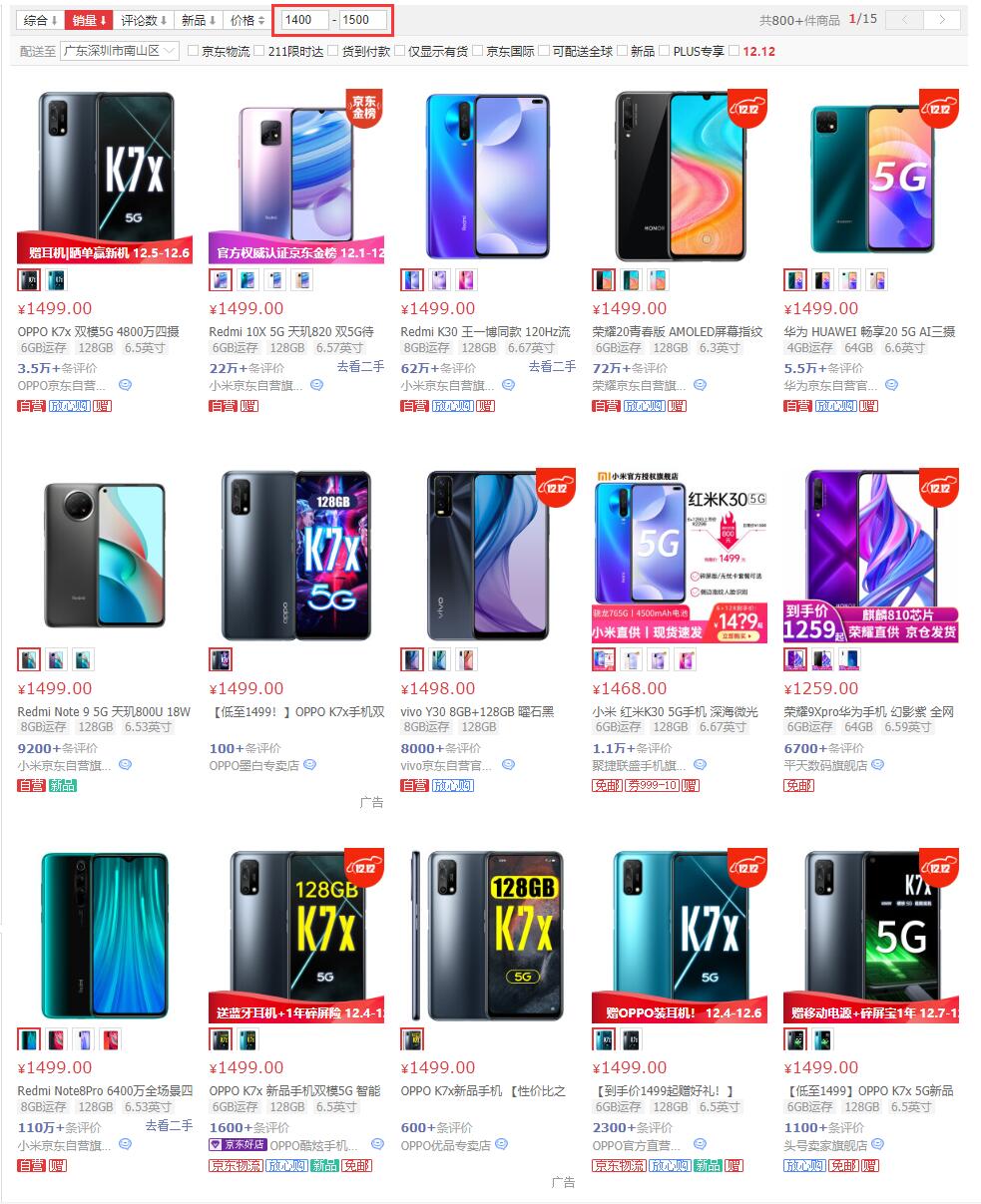Click chat icon next to 头号卖家旗舰店
This screenshot has height=1204, width=981.
tap(889, 1144)
